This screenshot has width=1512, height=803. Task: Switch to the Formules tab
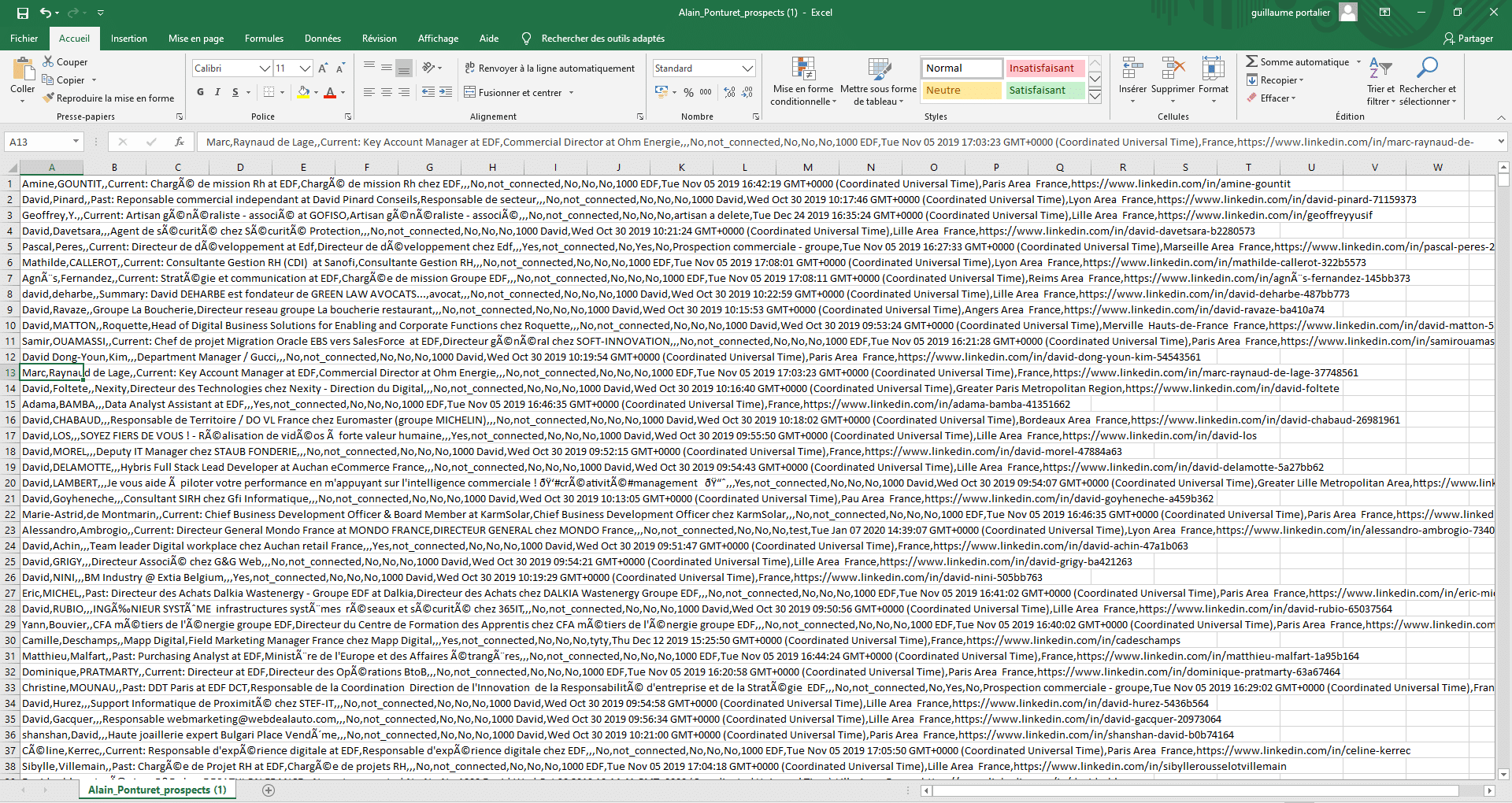point(264,39)
